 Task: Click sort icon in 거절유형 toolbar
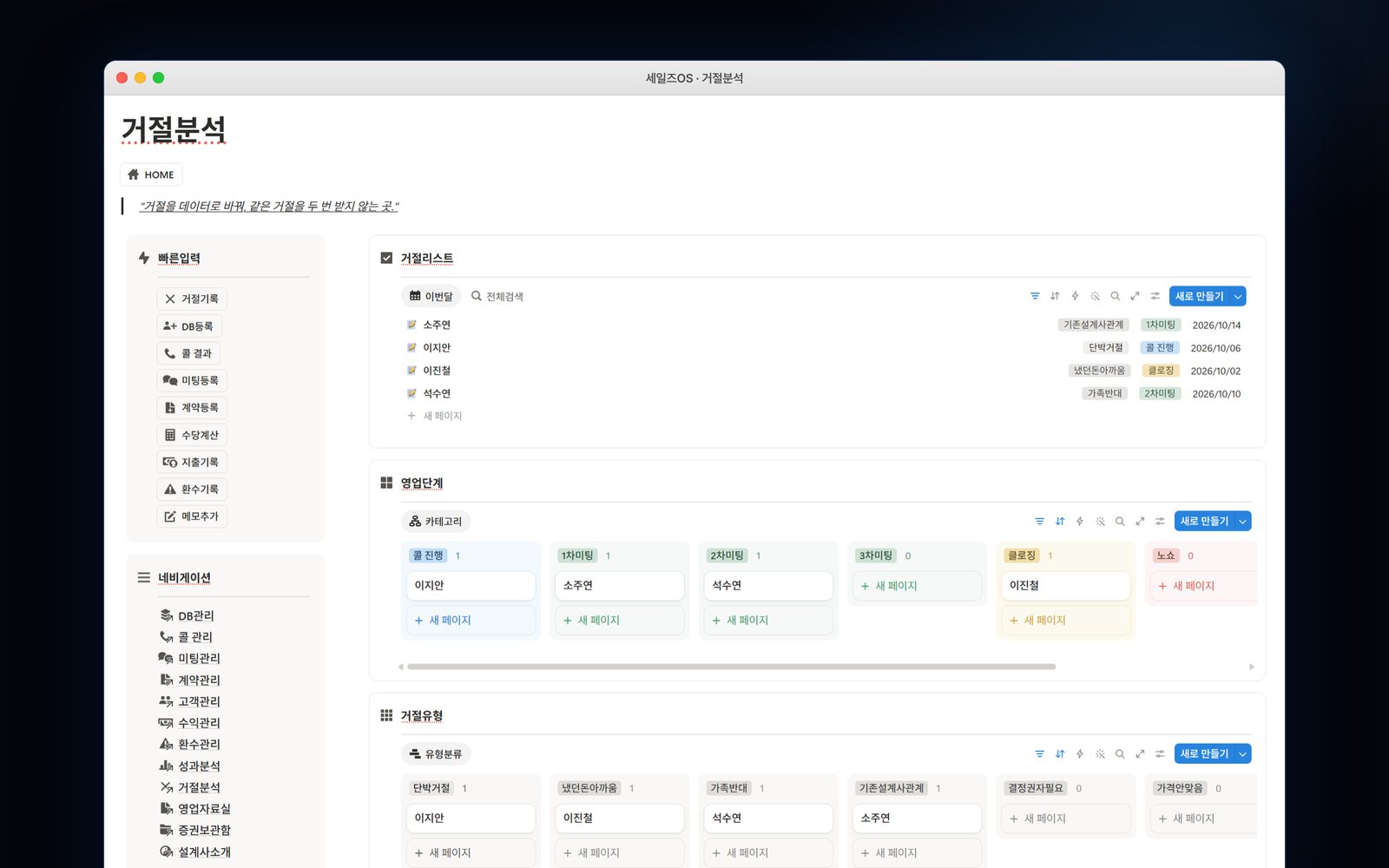pyautogui.click(x=1060, y=753)
